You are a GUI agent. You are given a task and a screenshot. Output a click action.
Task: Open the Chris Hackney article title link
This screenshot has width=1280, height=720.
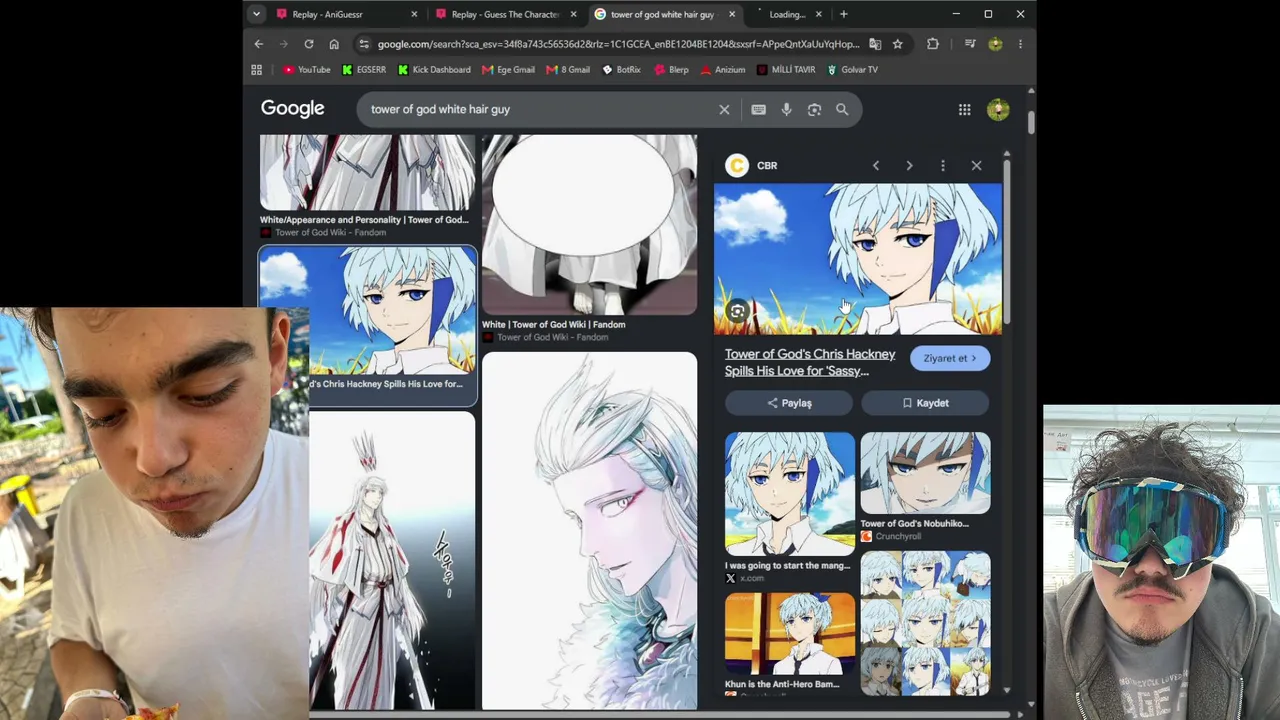point(810,362)
